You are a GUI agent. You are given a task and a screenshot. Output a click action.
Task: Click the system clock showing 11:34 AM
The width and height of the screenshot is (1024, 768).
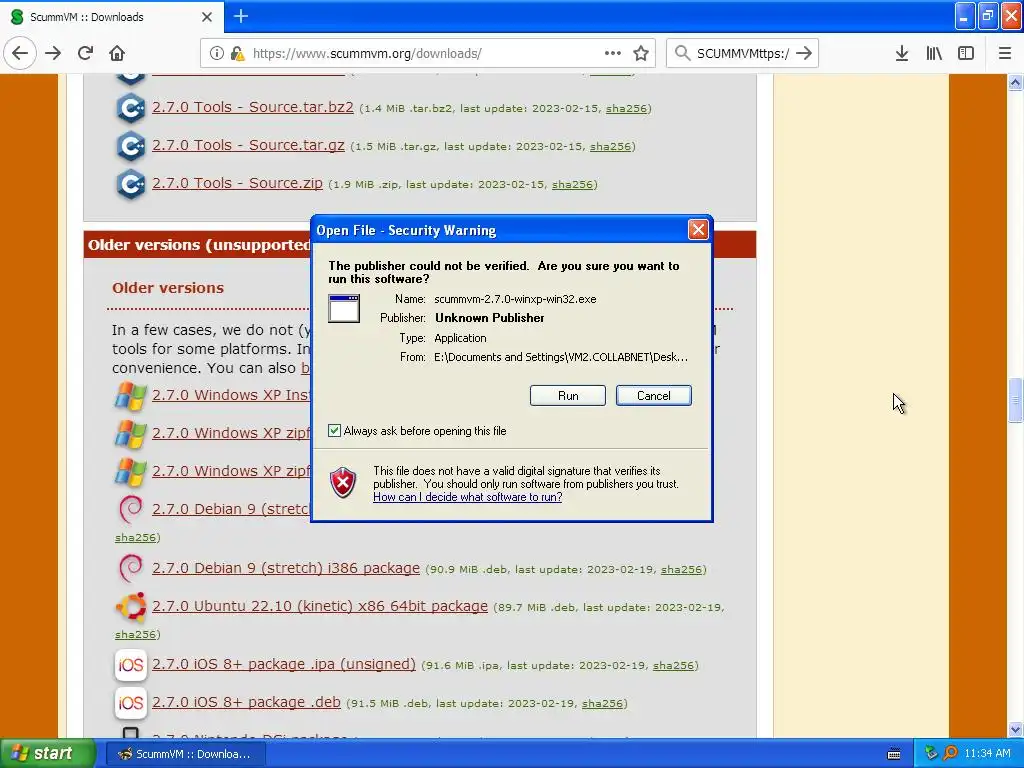pyautogui.click(x=987, y=754)
